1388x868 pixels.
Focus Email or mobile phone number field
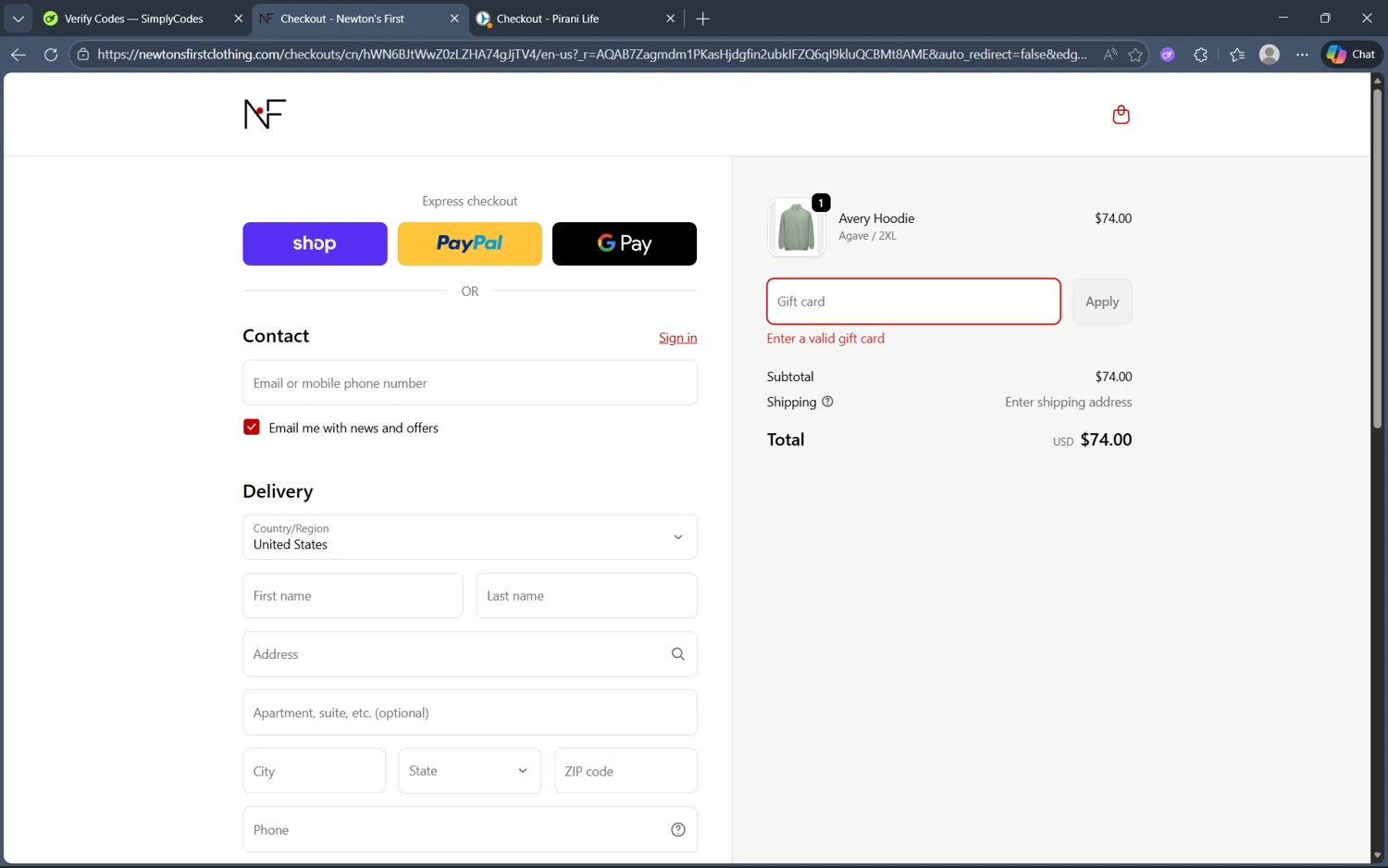coord(470,383)
